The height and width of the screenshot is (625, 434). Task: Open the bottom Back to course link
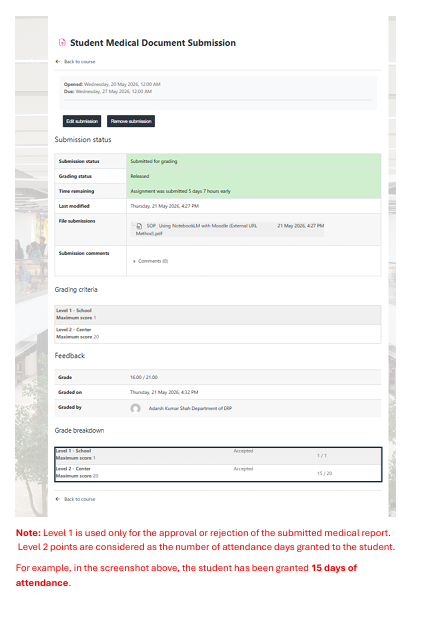[x=80, y=499]
